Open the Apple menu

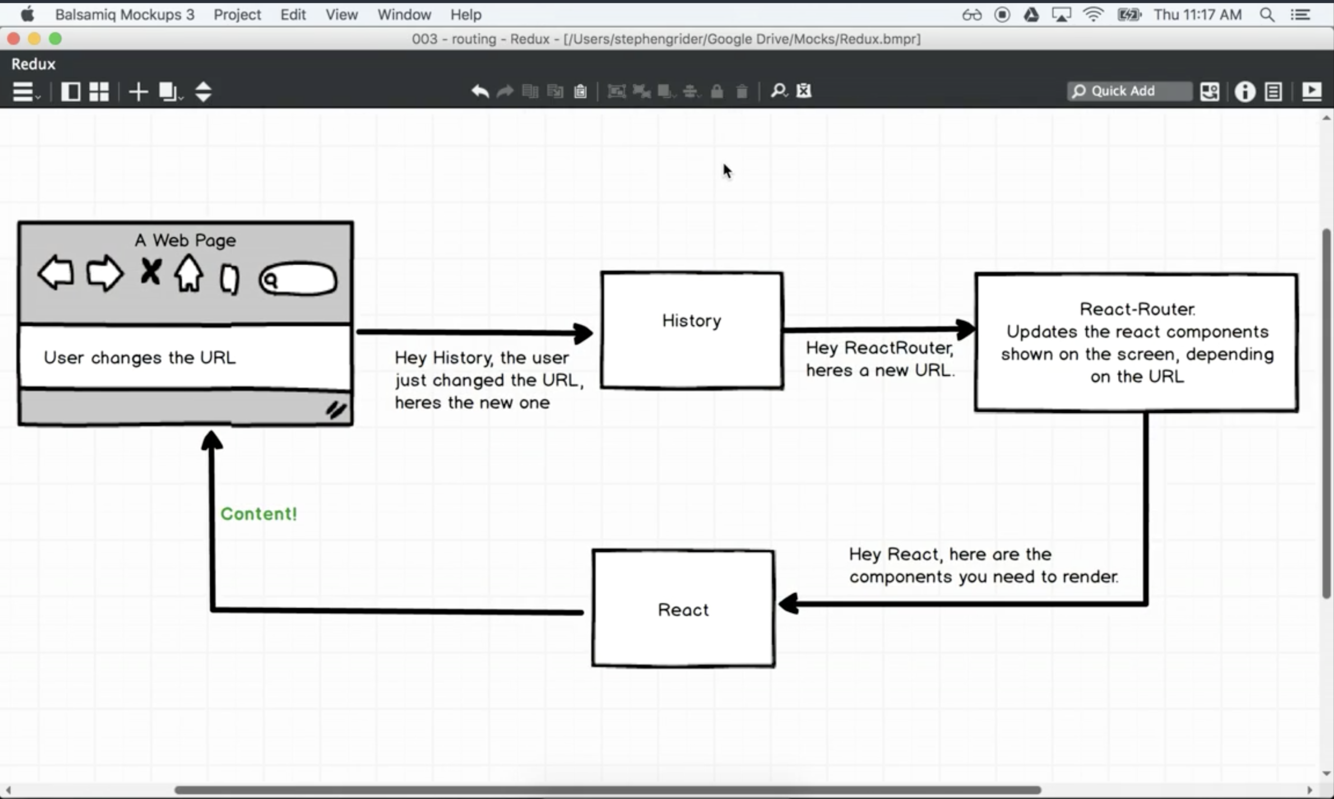point(28,14)
